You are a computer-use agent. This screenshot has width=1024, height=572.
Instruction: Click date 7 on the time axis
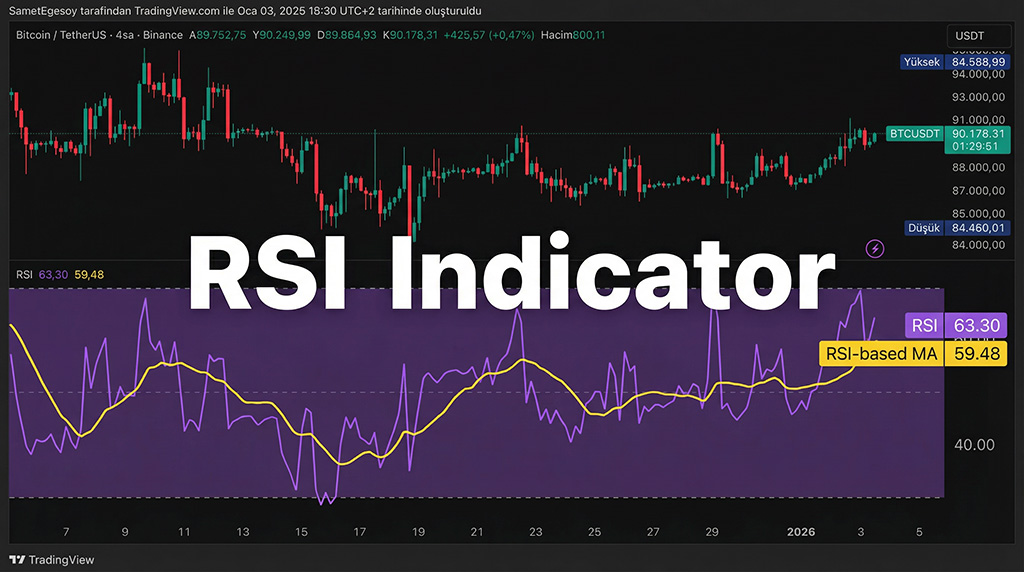[x=66, y=532]
